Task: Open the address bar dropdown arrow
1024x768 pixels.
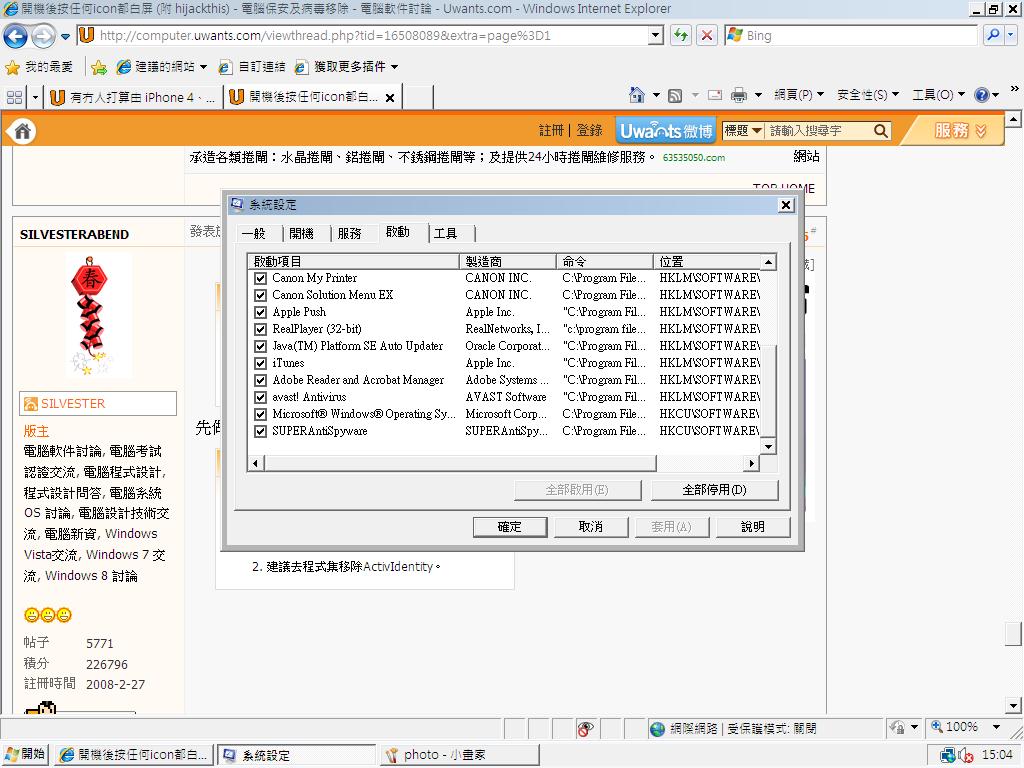Action: [x=656, y=35]
